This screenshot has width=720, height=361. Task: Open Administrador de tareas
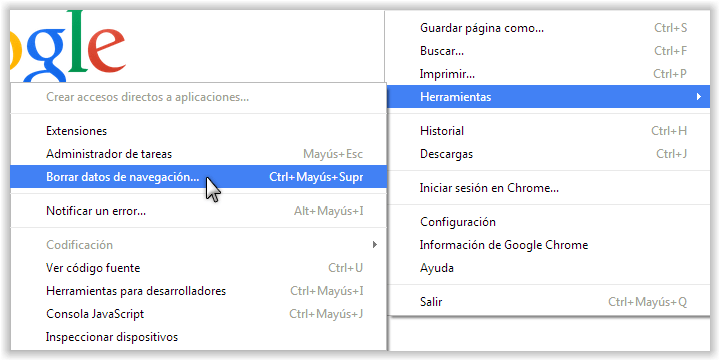198,154
